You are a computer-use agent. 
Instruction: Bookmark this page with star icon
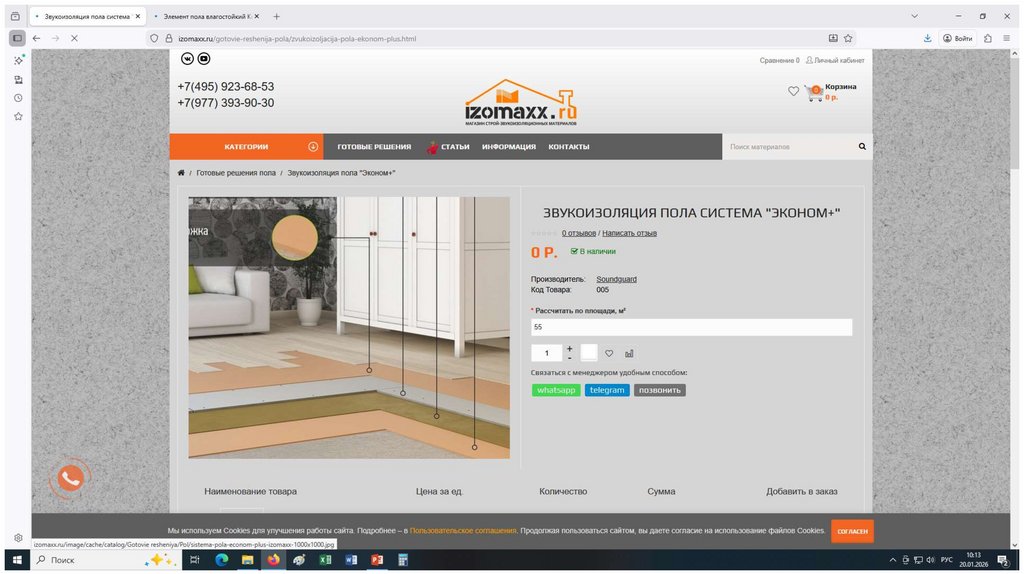pos(848,38)
